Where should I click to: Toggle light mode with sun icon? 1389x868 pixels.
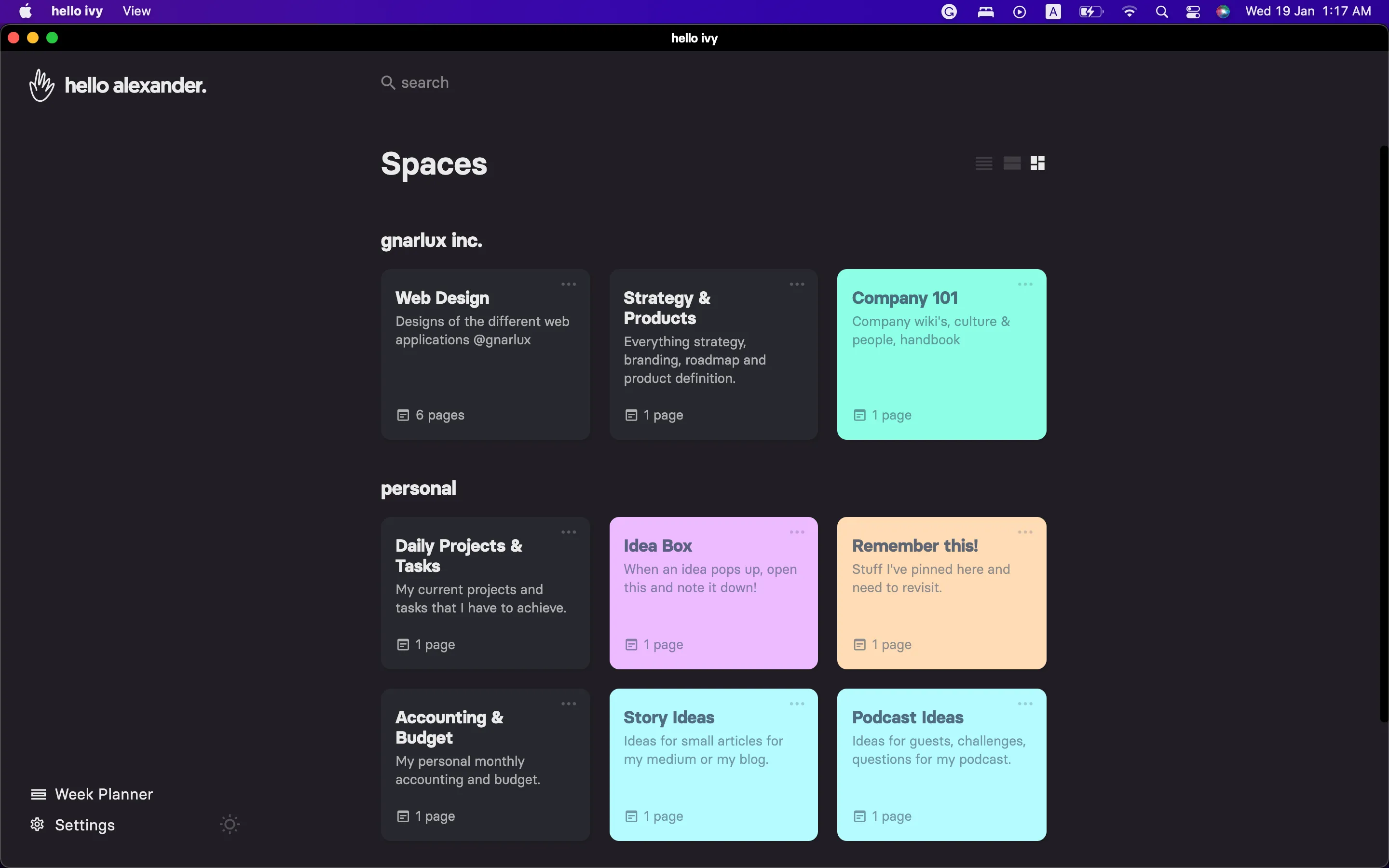point(230,825)
